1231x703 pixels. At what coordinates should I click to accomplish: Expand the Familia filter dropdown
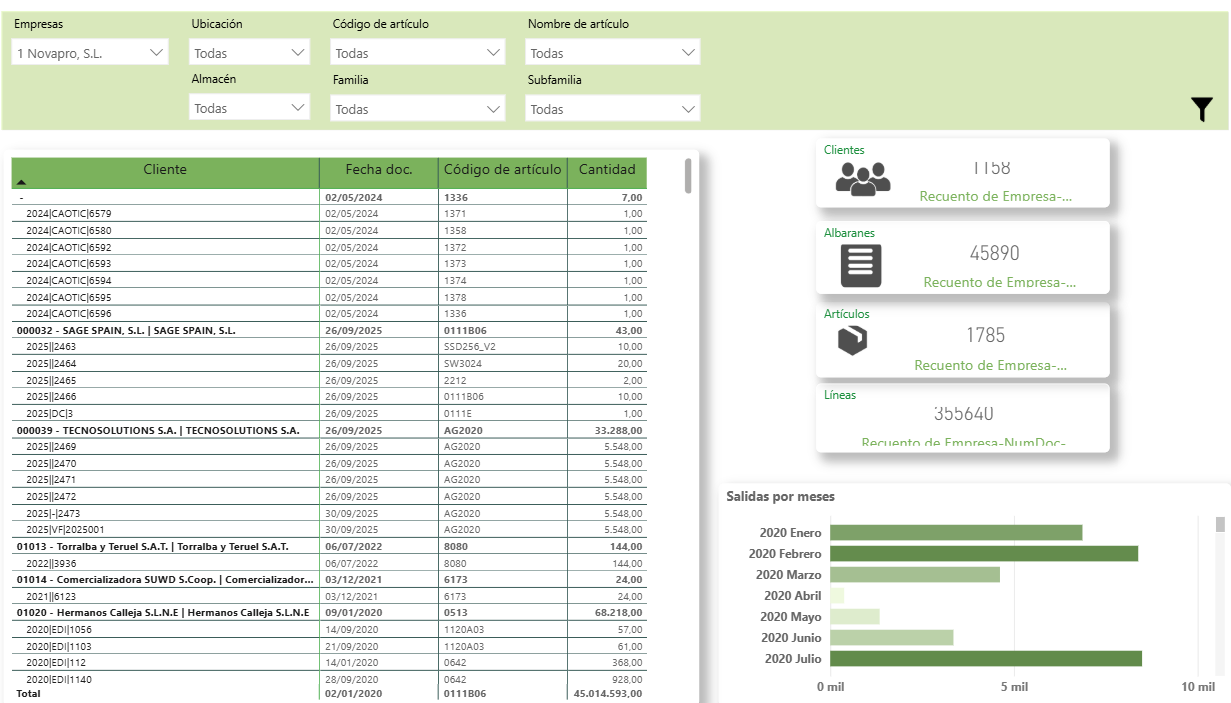point(418,109)
